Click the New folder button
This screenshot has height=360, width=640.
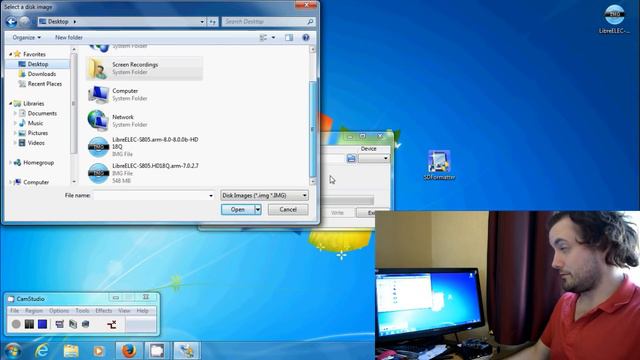69,38
